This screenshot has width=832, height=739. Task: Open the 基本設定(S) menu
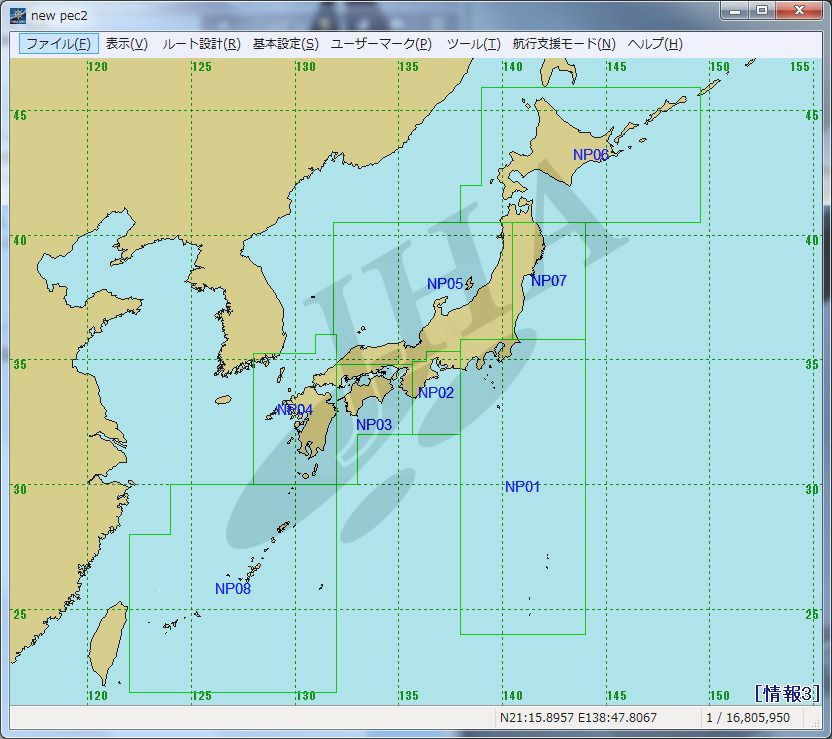[285, 44]
